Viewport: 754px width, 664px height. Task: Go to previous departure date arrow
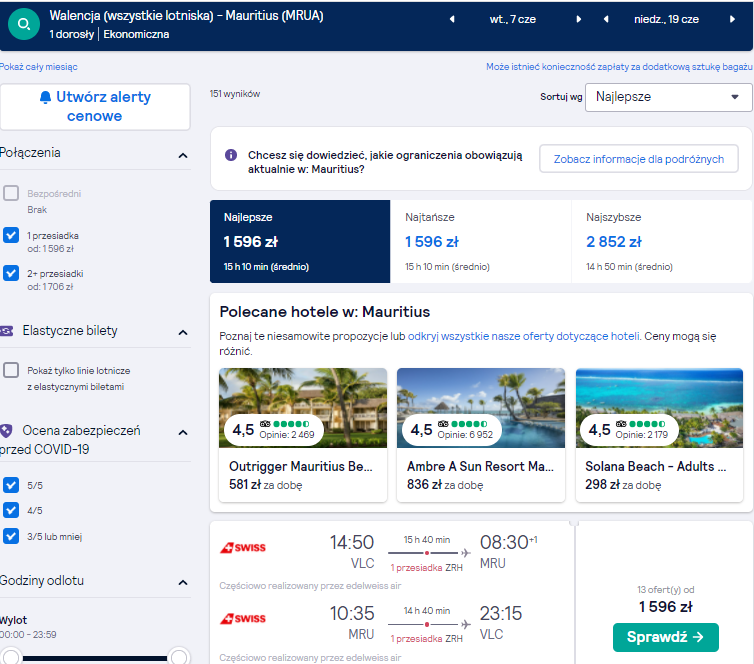[452, 19]
